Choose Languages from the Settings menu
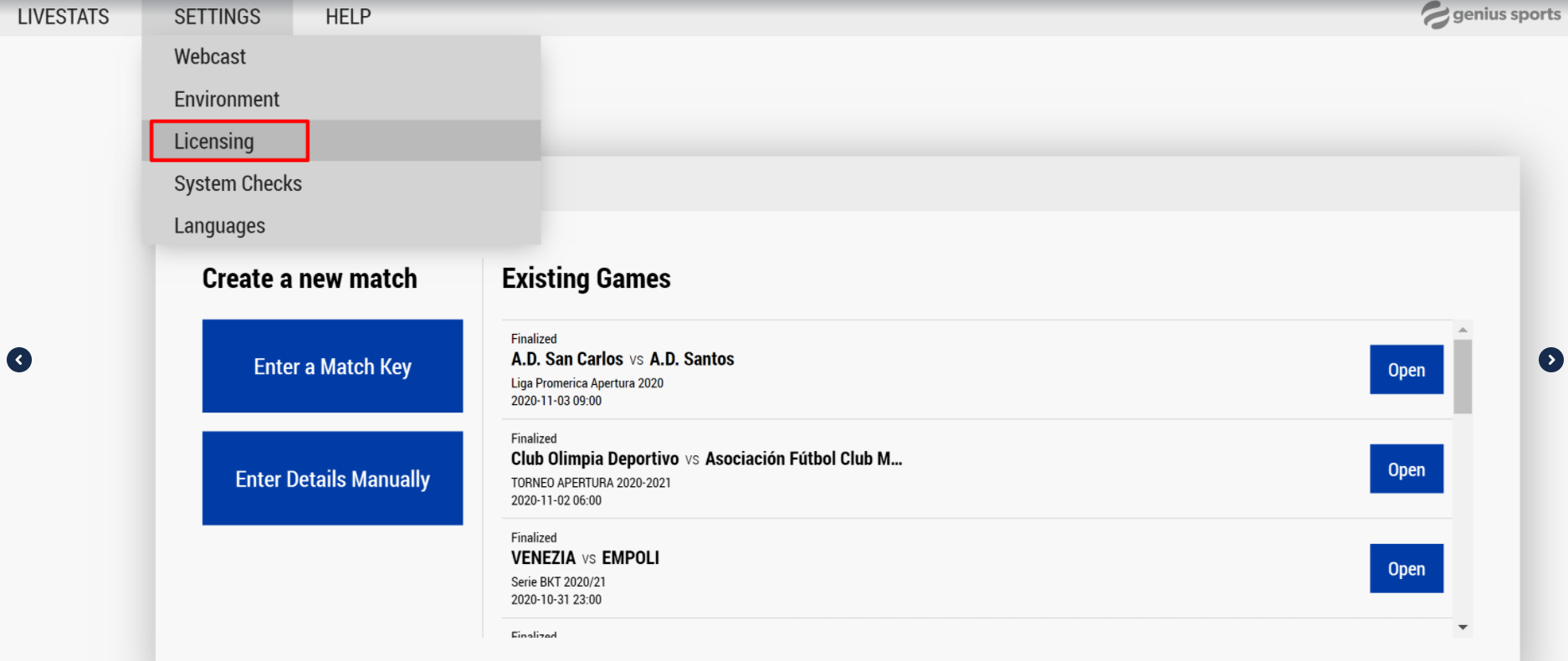 (219, 226)
